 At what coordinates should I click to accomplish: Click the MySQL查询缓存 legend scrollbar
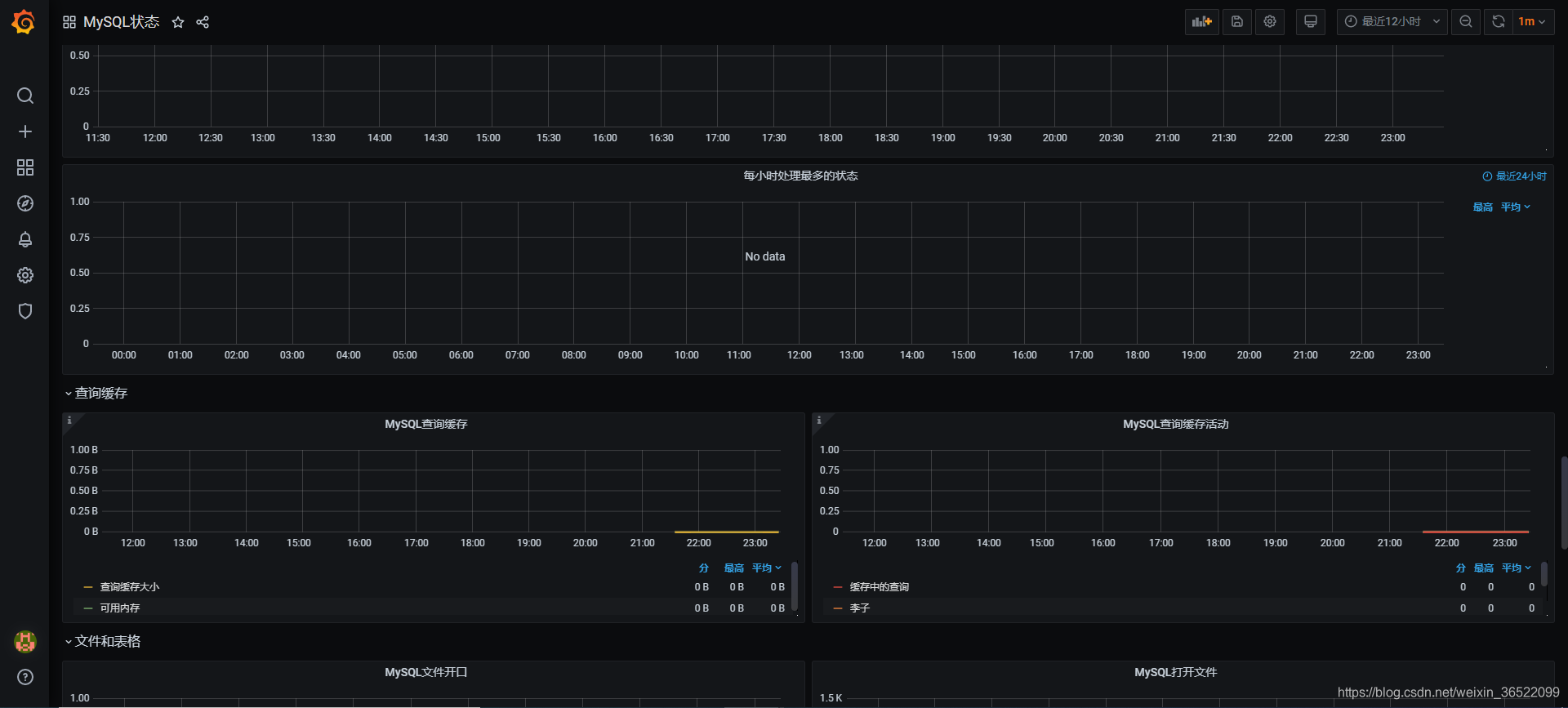(x=795, y=586)
